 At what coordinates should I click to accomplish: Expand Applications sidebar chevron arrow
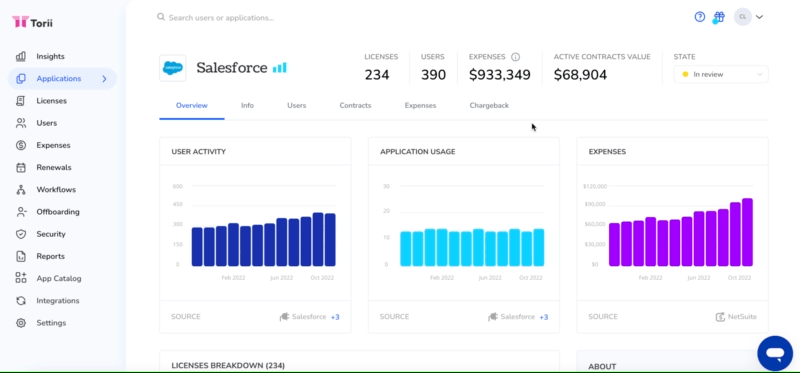tap(104, 79)
